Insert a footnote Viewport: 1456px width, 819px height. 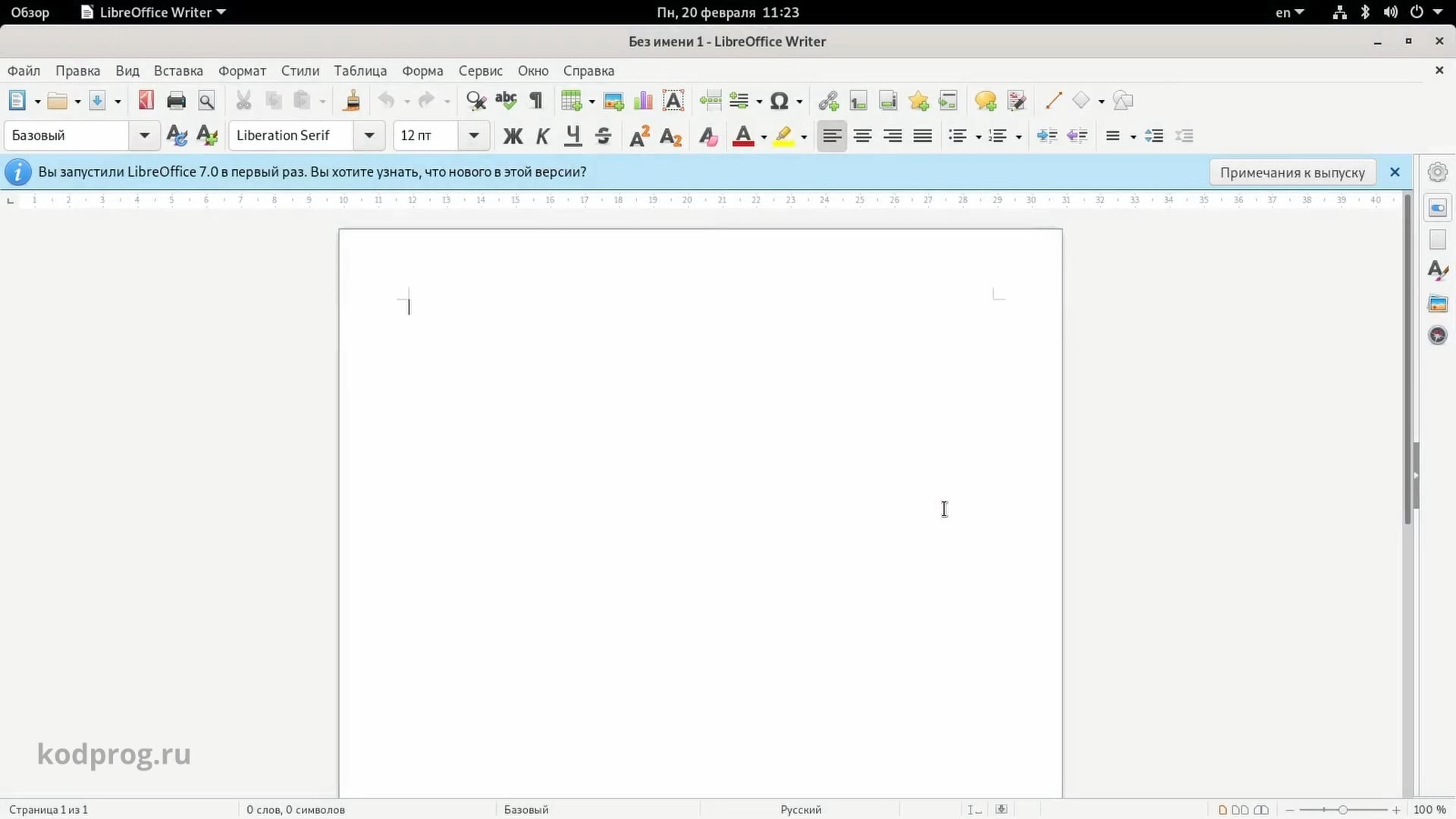[858, 101]
